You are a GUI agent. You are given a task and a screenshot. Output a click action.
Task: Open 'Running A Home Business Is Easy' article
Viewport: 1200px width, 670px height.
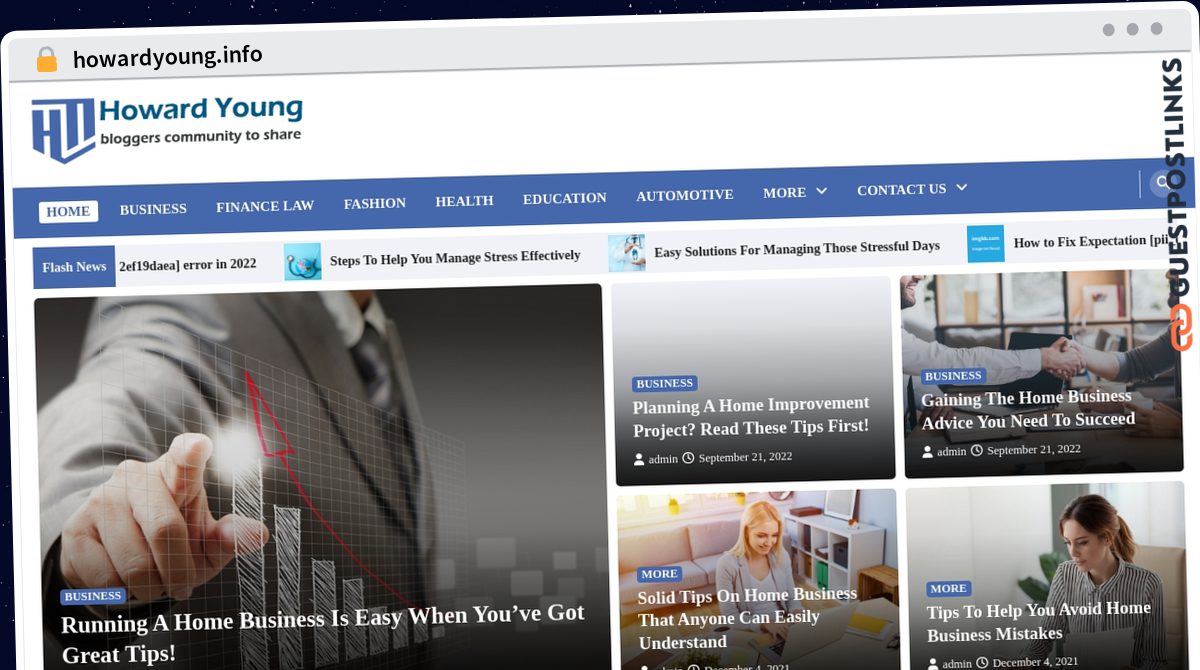[x=323, y=633]
